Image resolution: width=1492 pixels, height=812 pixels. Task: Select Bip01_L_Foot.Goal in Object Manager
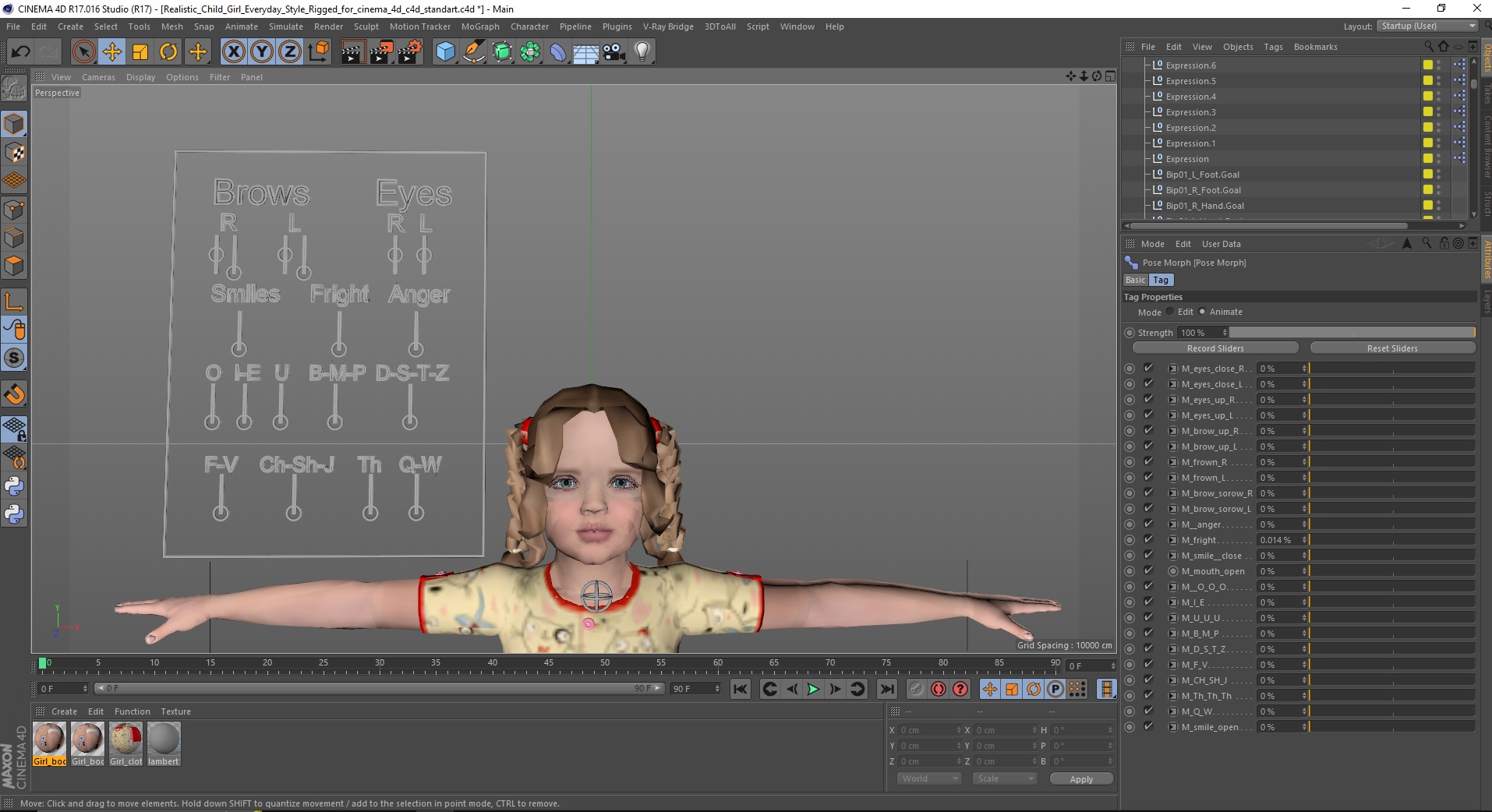[1202, 175]
